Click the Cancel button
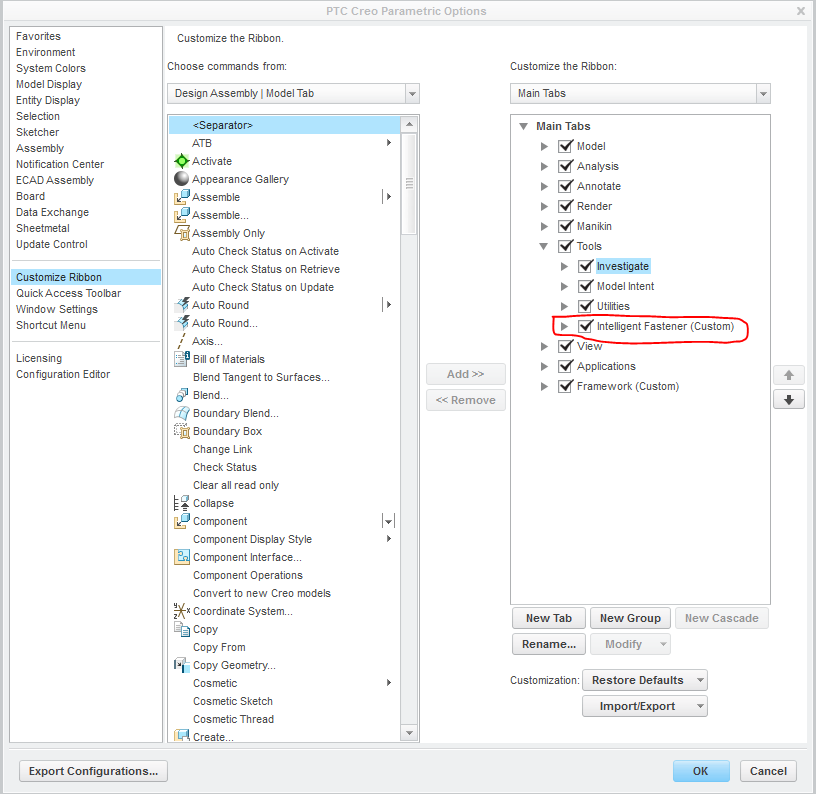 [768, 771]
